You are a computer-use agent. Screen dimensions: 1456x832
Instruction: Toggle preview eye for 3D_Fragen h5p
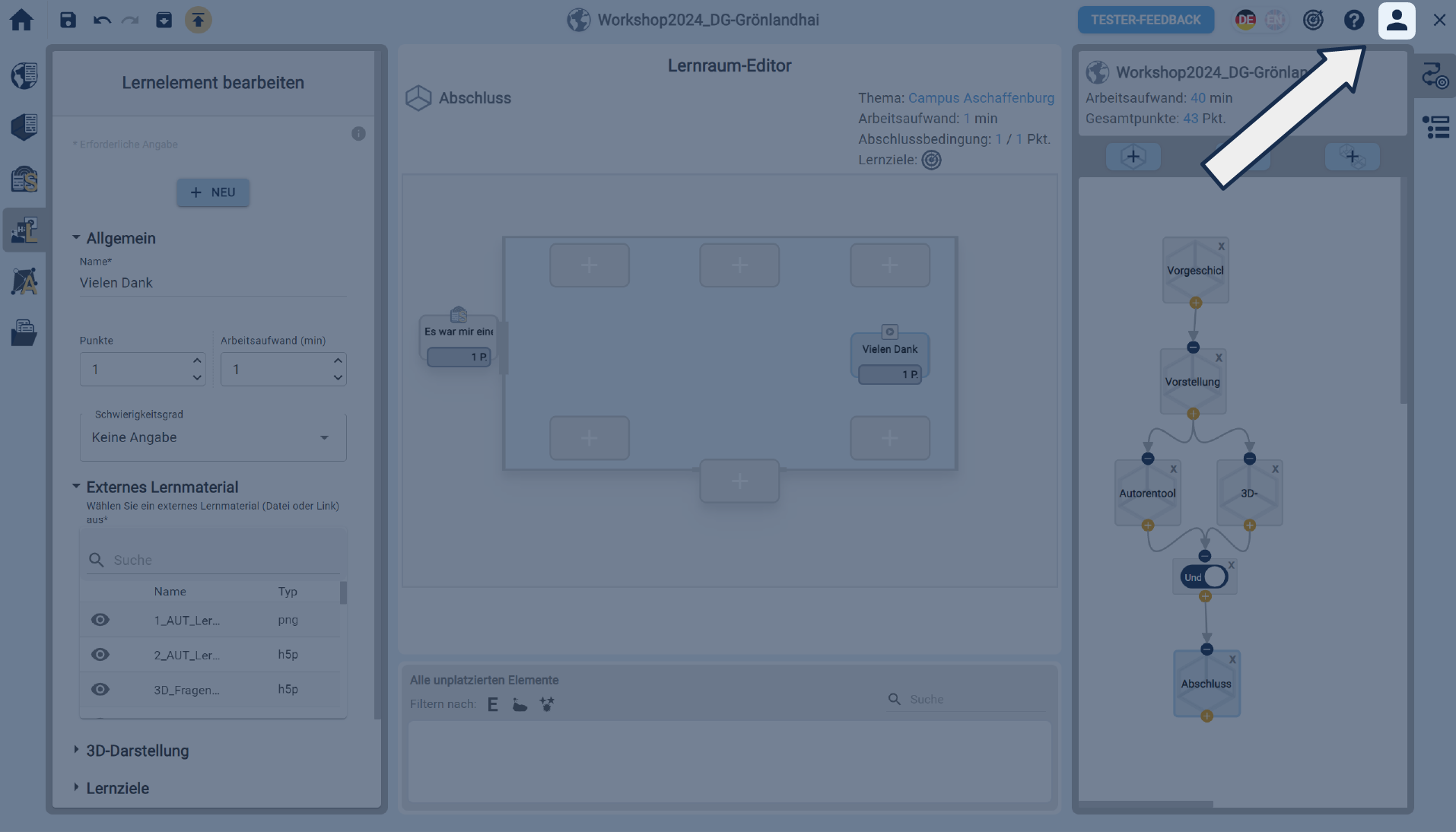coord(100,689)
